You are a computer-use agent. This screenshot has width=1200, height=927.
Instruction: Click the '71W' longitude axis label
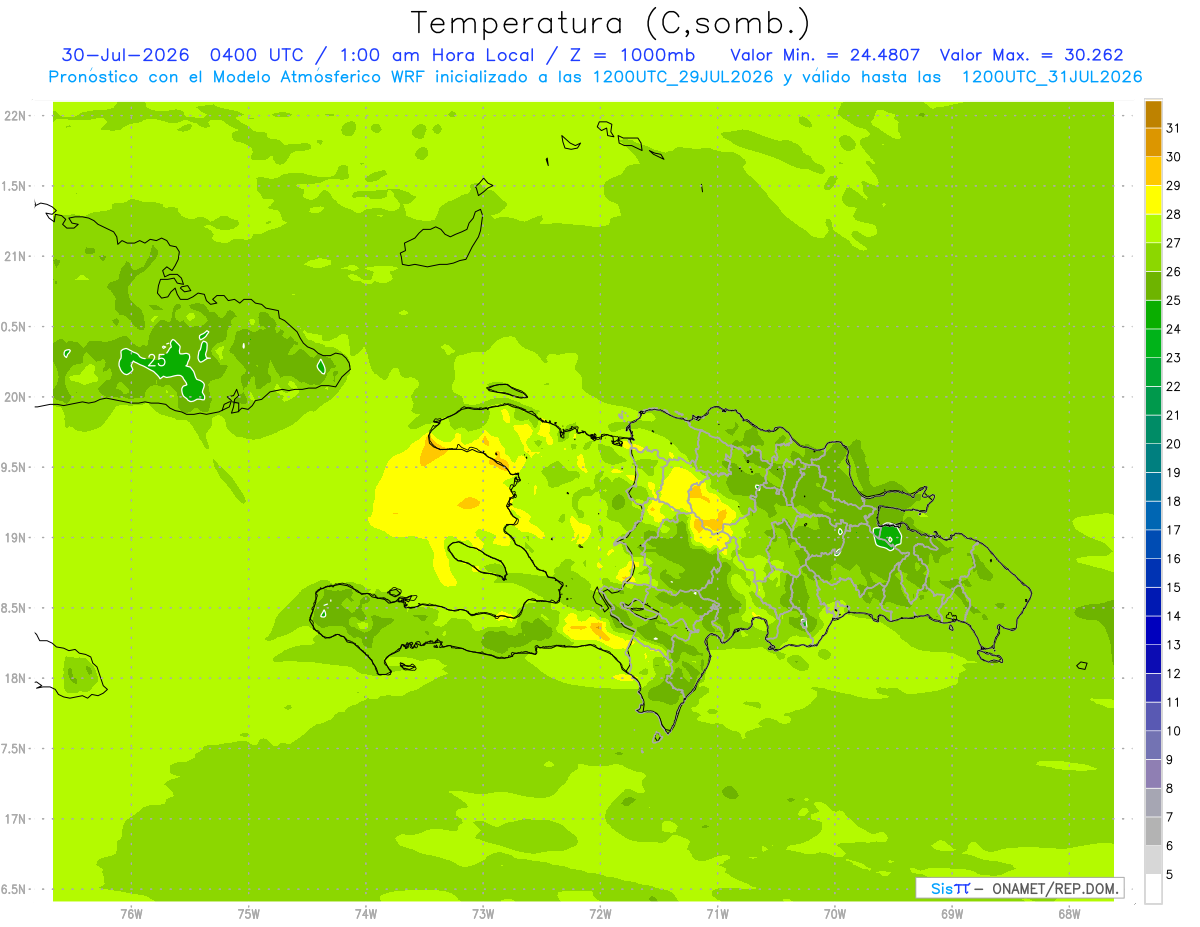717,914
